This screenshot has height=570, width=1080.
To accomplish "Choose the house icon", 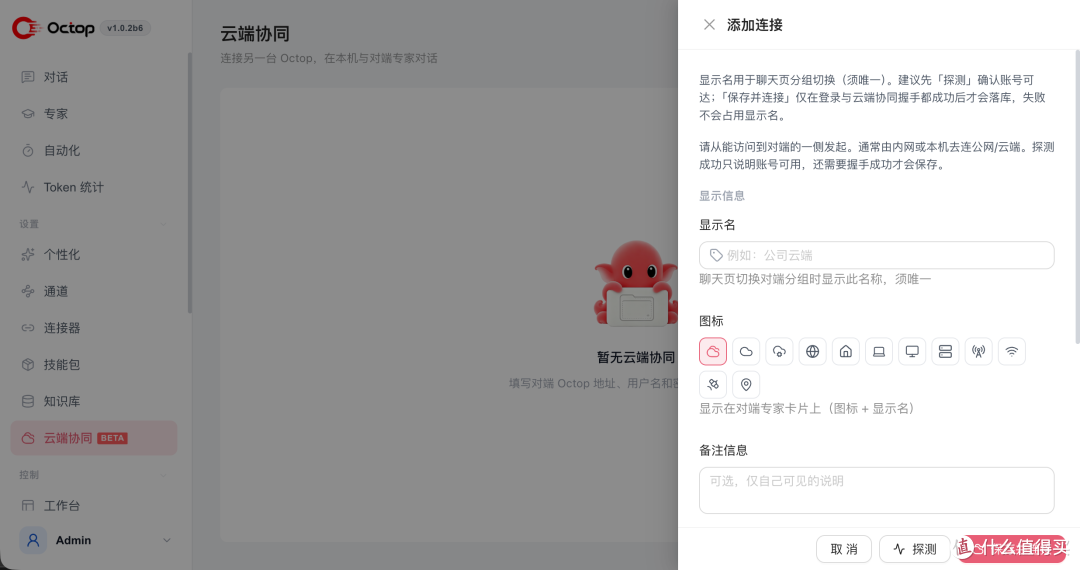I will click(x=846, y=352).
